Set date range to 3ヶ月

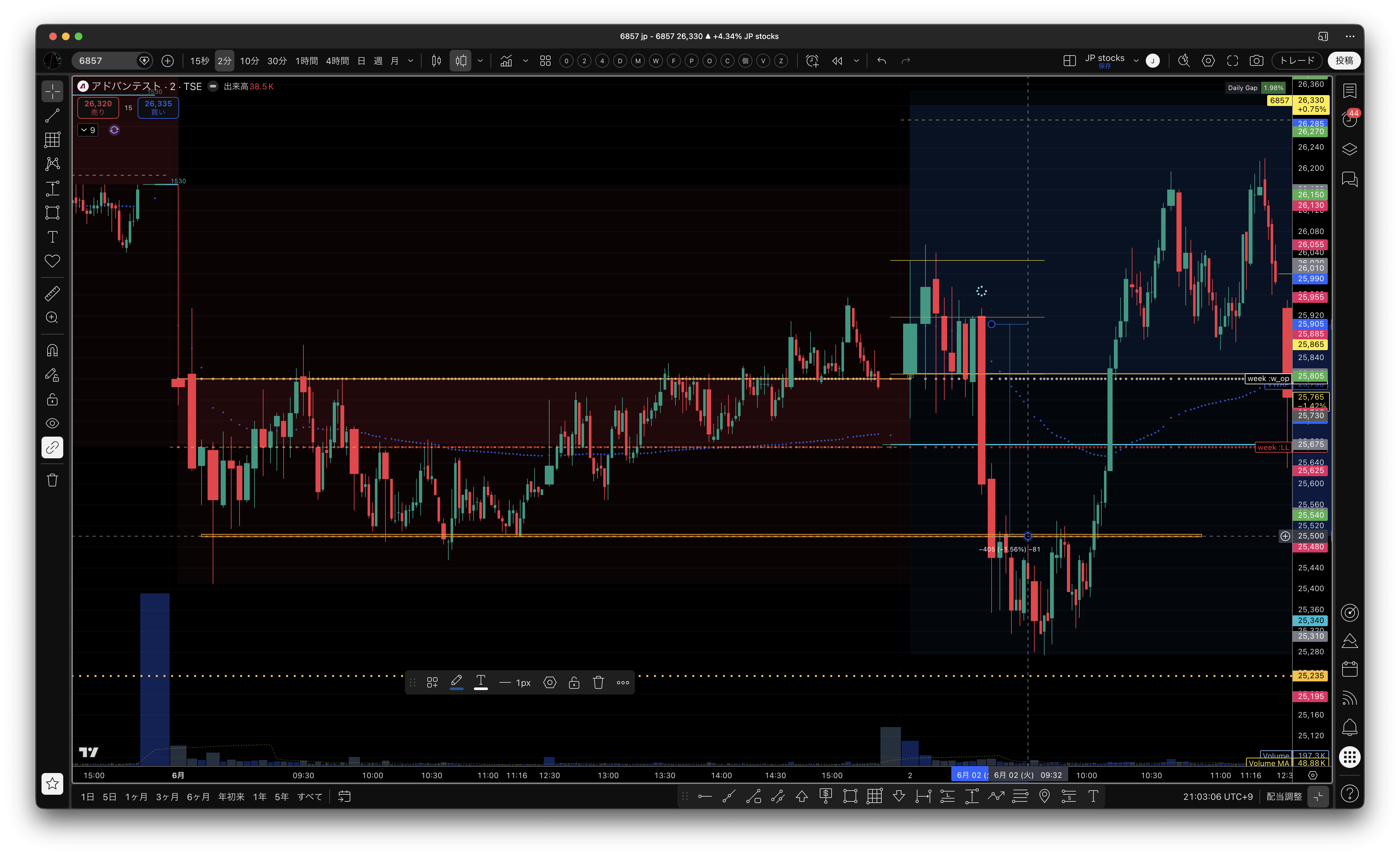click(167, 797)
